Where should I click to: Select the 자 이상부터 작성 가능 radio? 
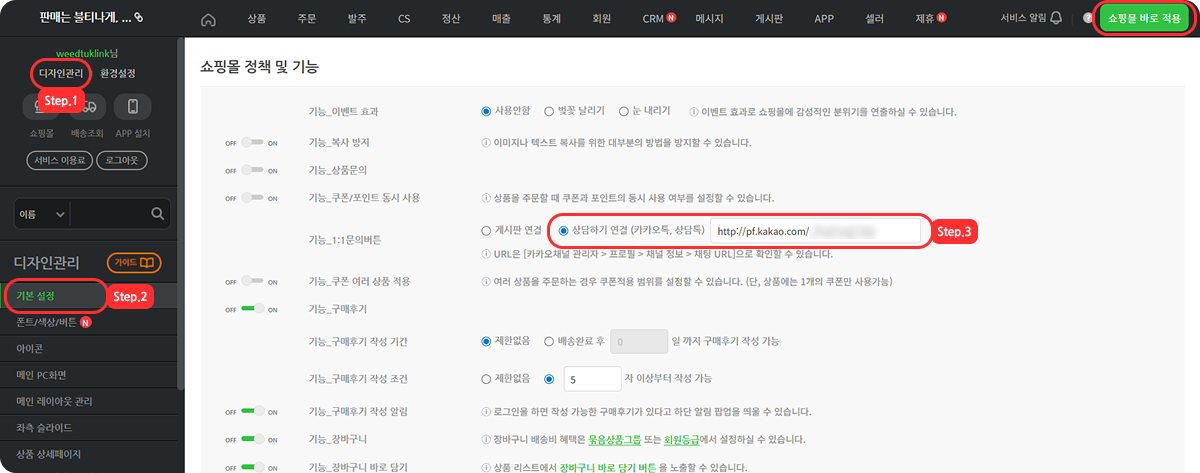click(550, 379)
